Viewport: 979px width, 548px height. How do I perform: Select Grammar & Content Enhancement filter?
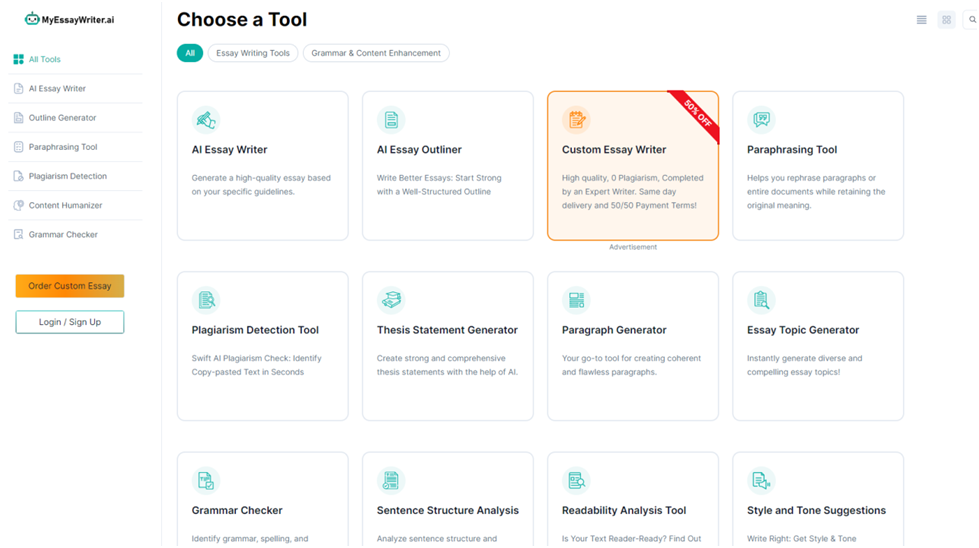(x=376, y=53)
